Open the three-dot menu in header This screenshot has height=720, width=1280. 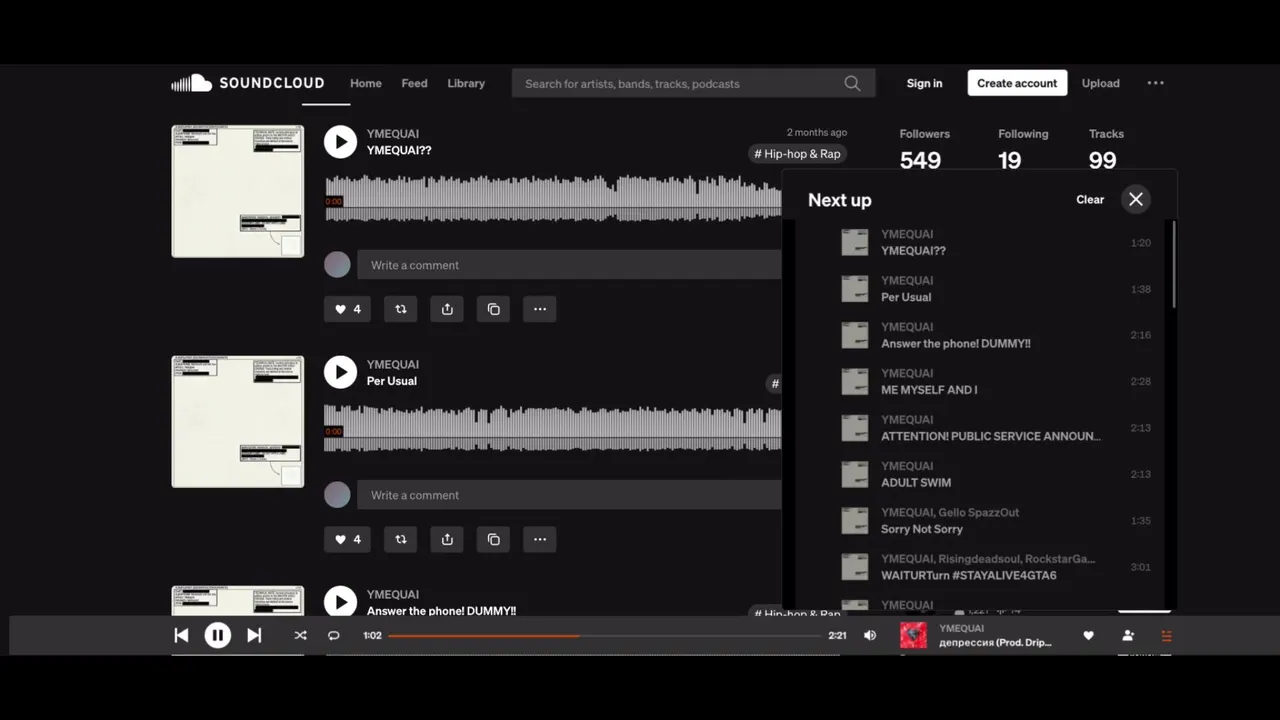pos(1155,83)
